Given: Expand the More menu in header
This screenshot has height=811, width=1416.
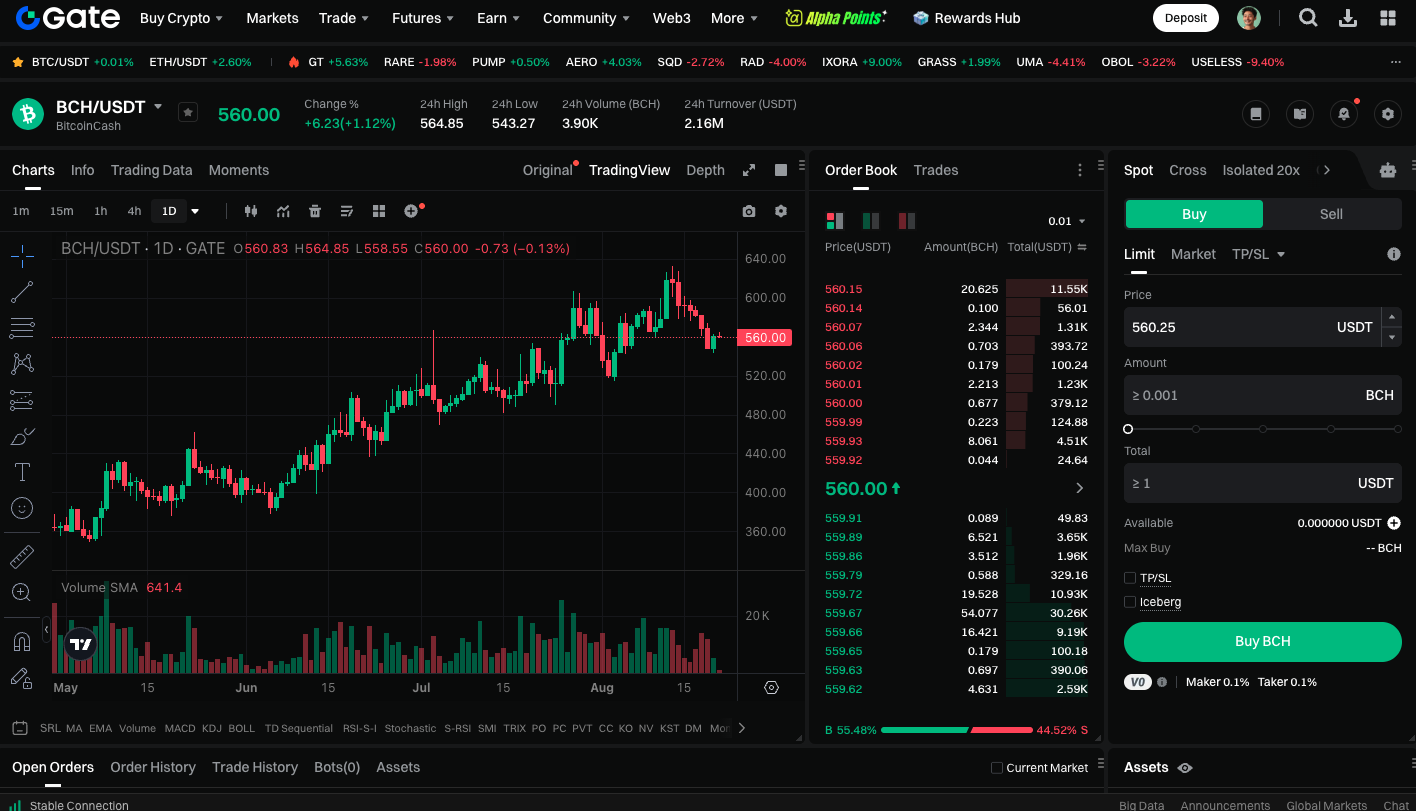Looking at the screenshot, I should pyautogui.click(x=734, y=18).
